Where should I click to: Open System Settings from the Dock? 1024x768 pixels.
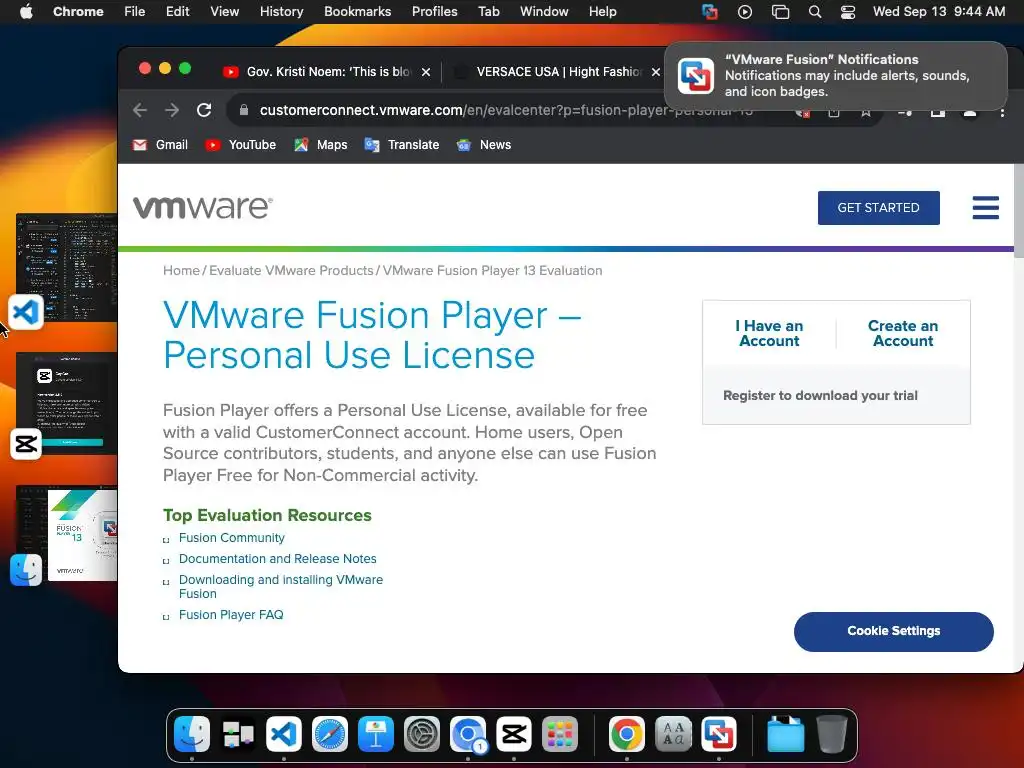point(422,734)
